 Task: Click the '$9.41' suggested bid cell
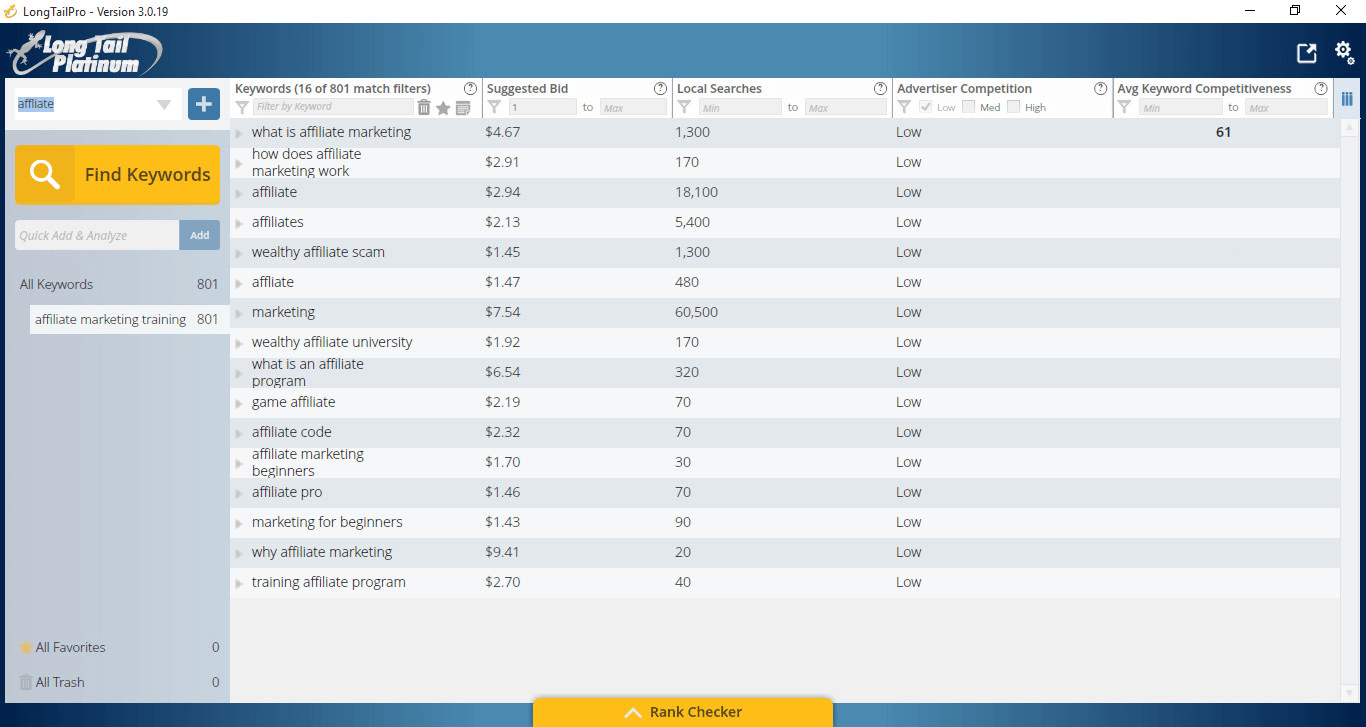(x=502, y=552)
